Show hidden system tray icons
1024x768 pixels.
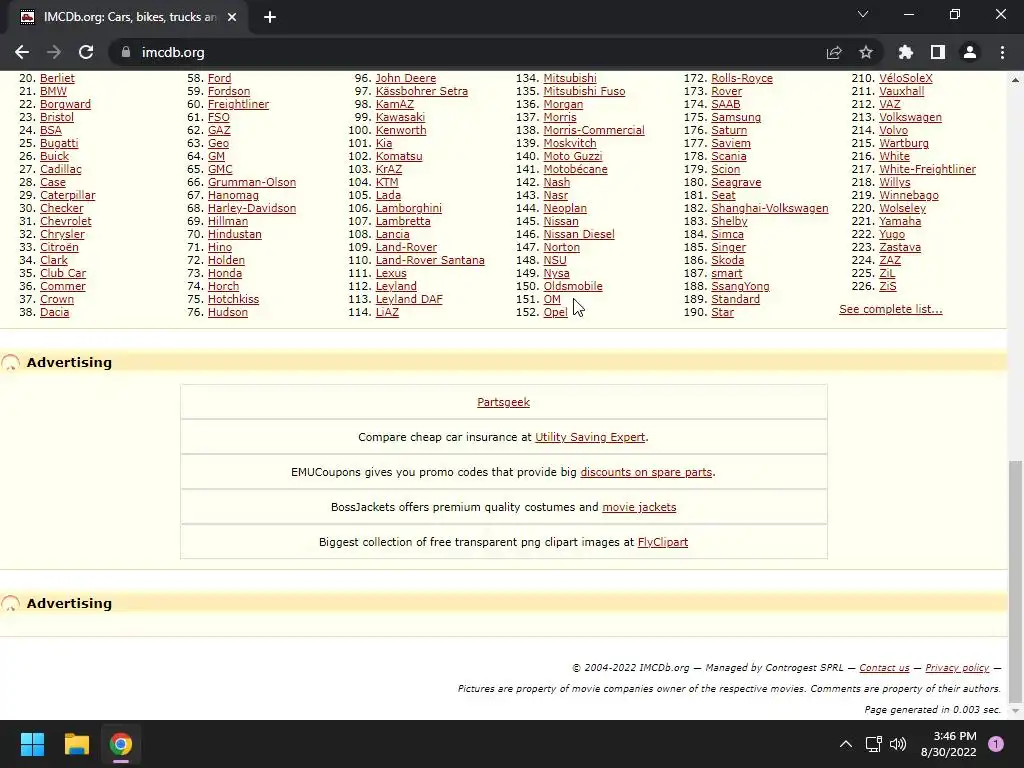click(x=846, y=744)
